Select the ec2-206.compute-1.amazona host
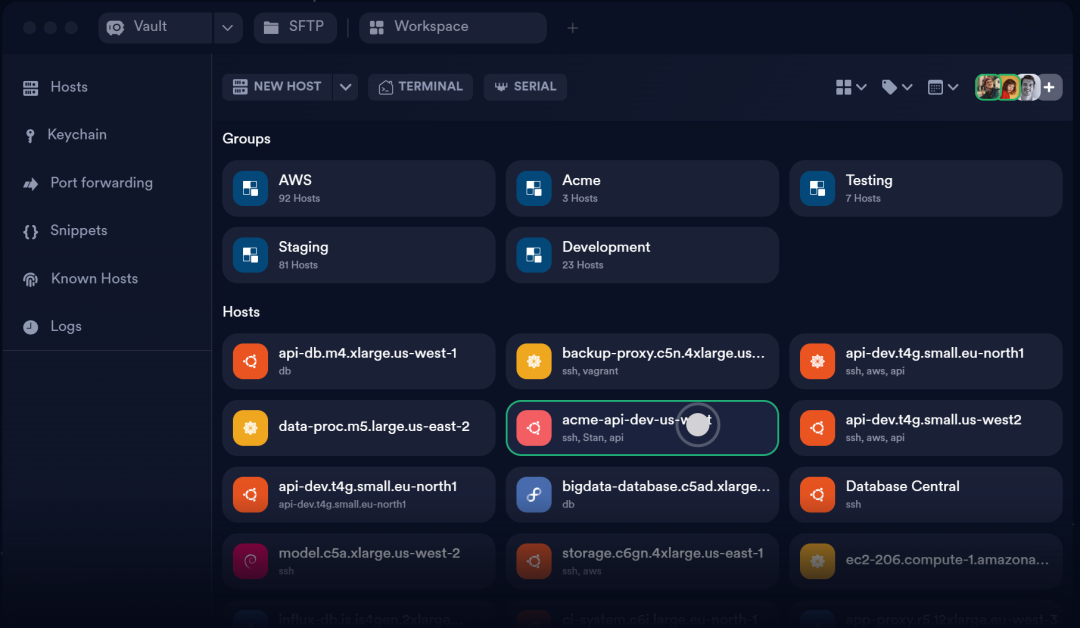The width and height of the screenshot is (1080, 628). pos(926,561)
